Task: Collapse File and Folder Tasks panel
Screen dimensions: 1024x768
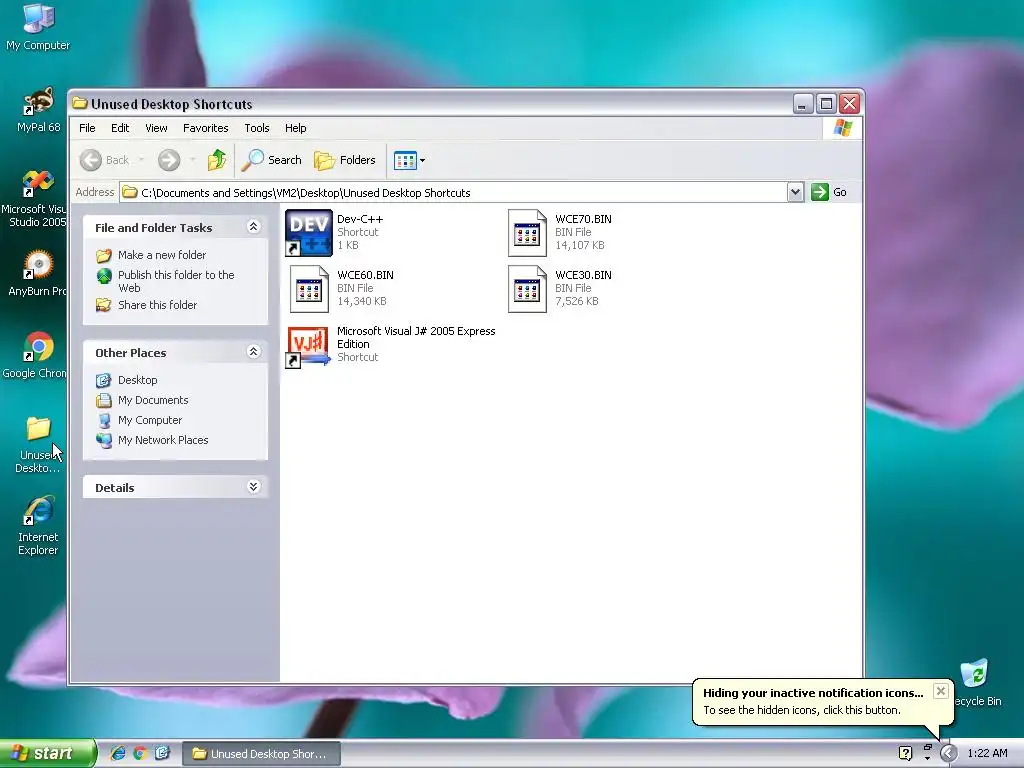Action: pos(253,227)
